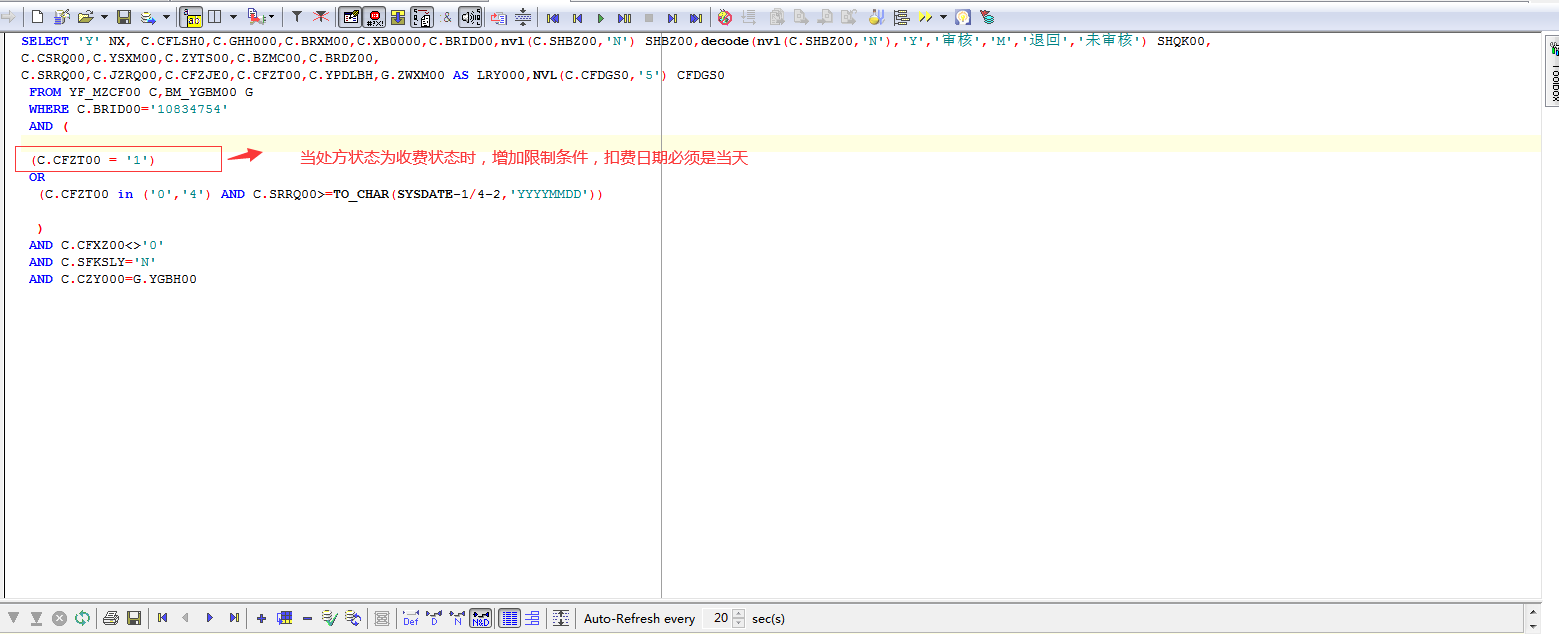The image size is (1559, 636).
Task: Remove filter with crossed-out funnel icon
Action: pyautogui.click(x=321, y=17)
